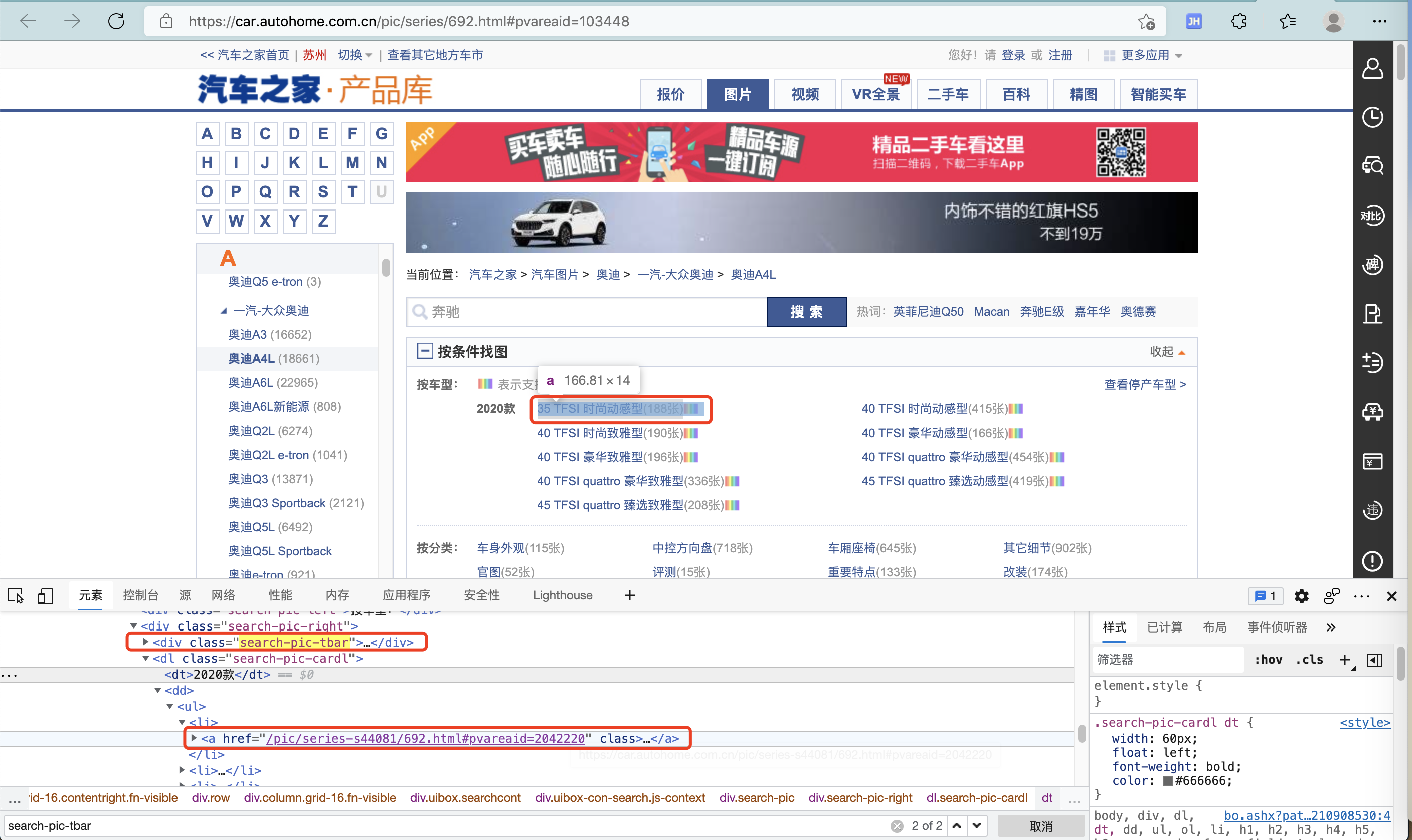
Task: Click the #666666 color swatch
Action: [1168, 781]
